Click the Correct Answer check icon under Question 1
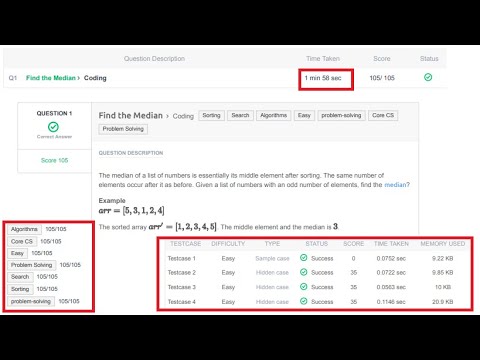480x360 pixels. coord(53,127)
